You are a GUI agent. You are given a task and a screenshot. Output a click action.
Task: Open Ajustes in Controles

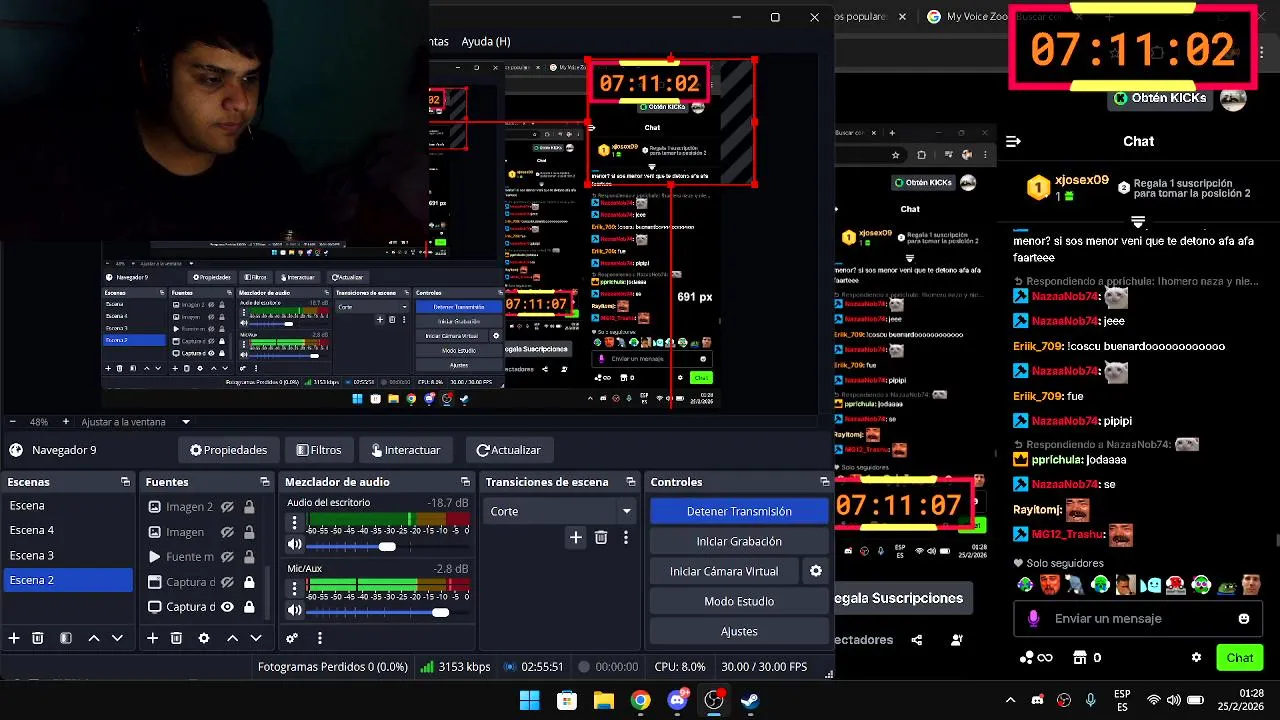[x=739, y=631]
